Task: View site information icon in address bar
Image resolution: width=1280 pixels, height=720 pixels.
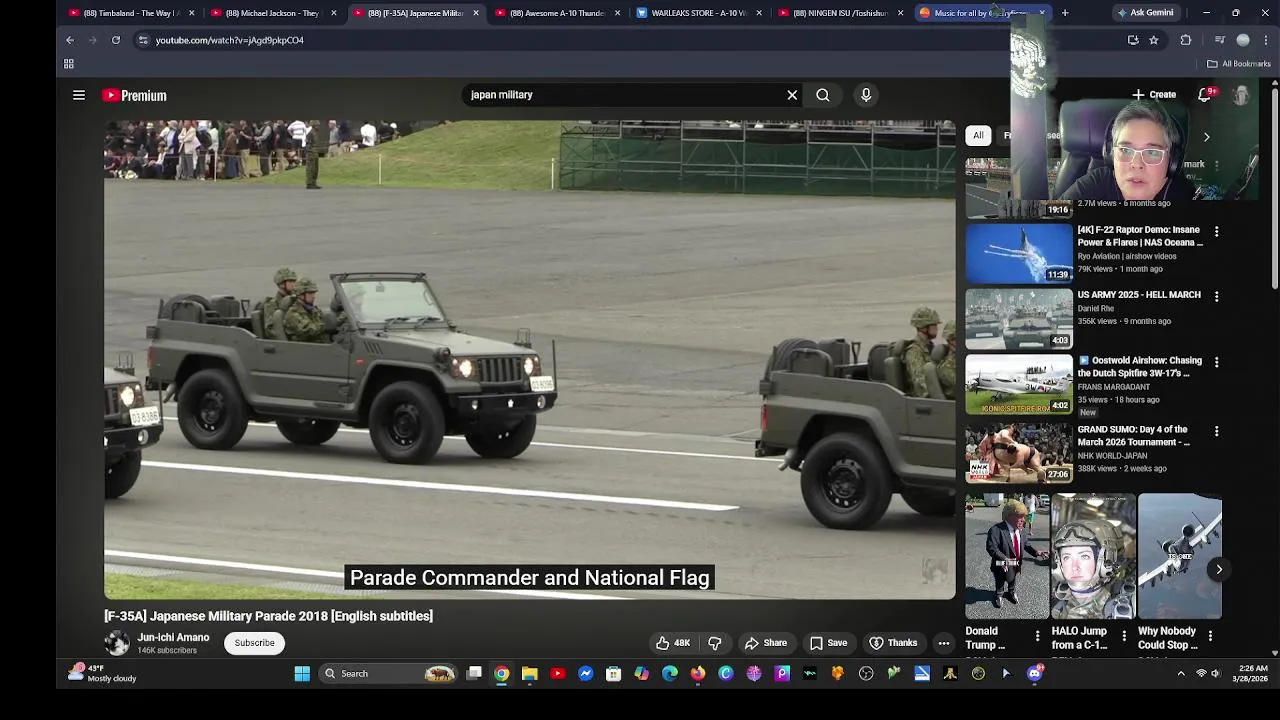Action: coord(143,40)
